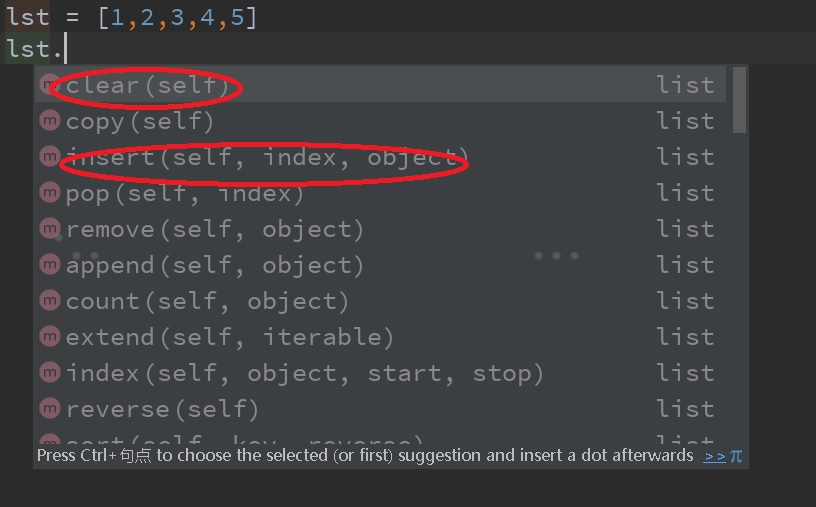The height and width of the screenshot is (507, 816).
Task: Open the next tip arrows link
Action: (714, 456)
